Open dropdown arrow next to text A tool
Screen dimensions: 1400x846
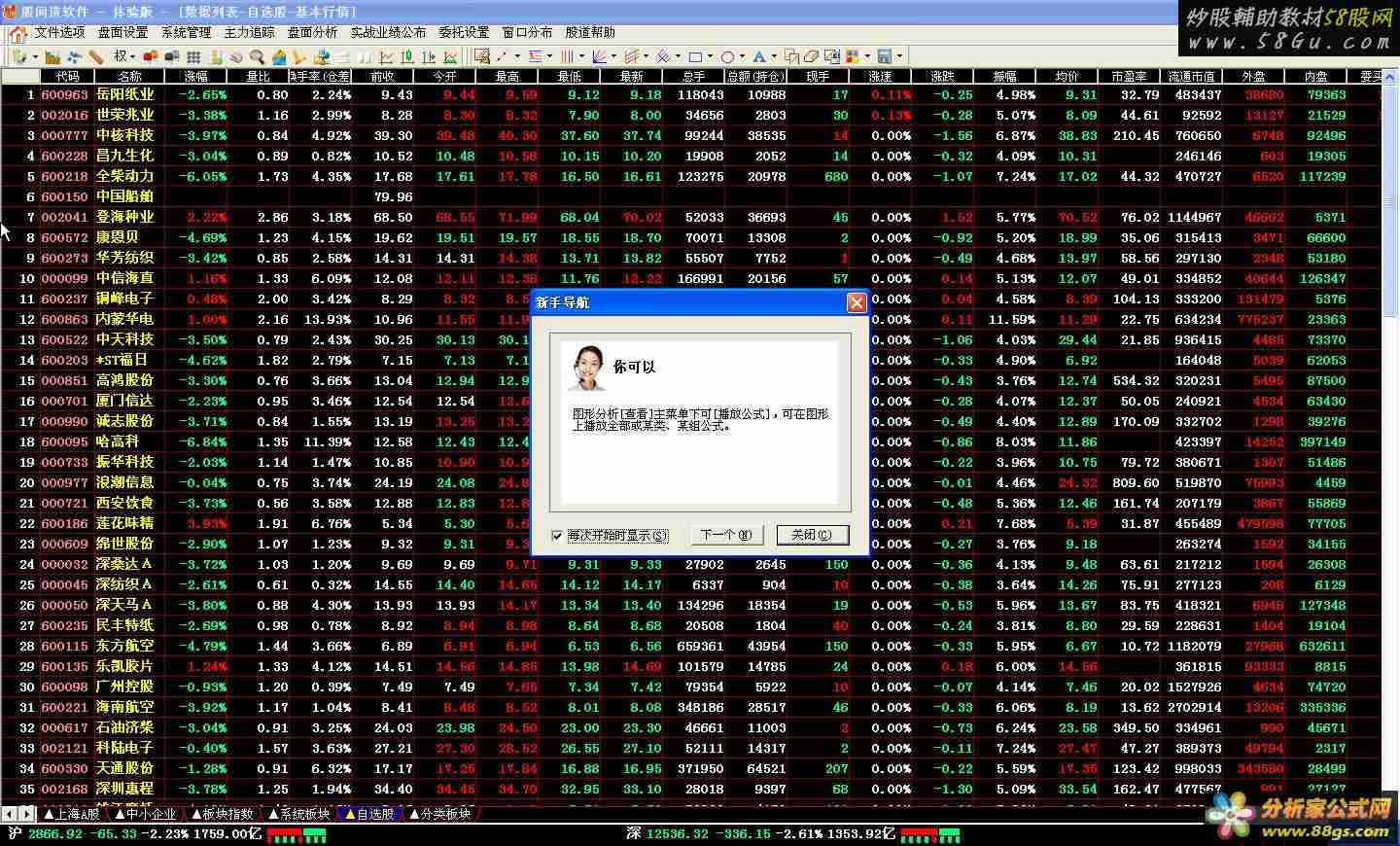774,56
